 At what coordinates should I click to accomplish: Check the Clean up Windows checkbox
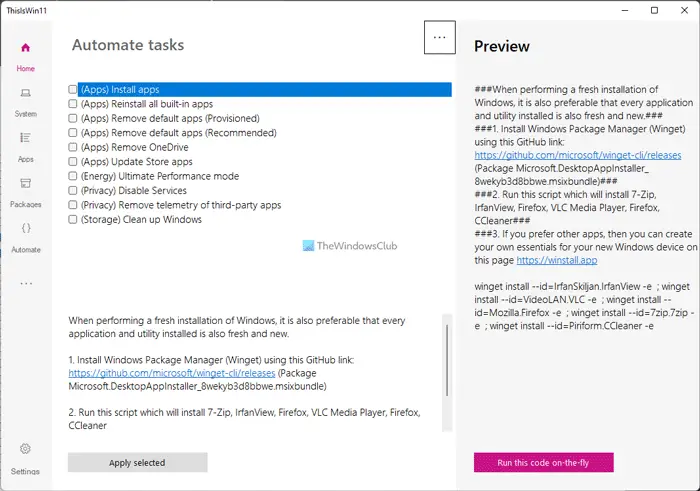tap(73, 220)
